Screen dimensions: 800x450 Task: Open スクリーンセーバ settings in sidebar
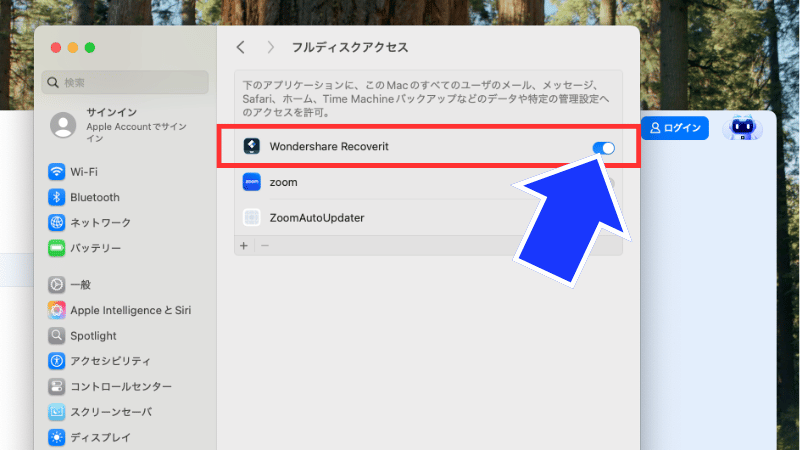click(x=111, y=412)
